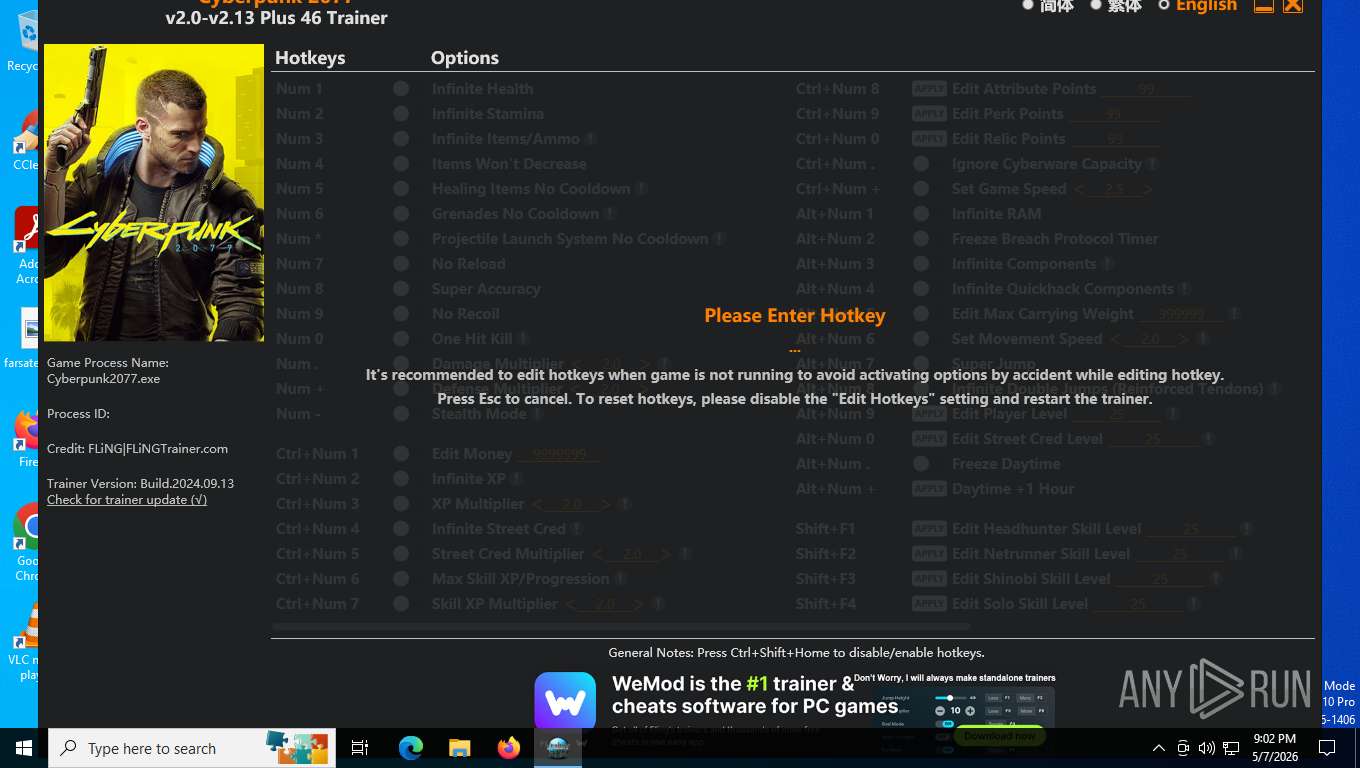
Task: Select 简体 language radio button
Action: tap(1028, 5)
